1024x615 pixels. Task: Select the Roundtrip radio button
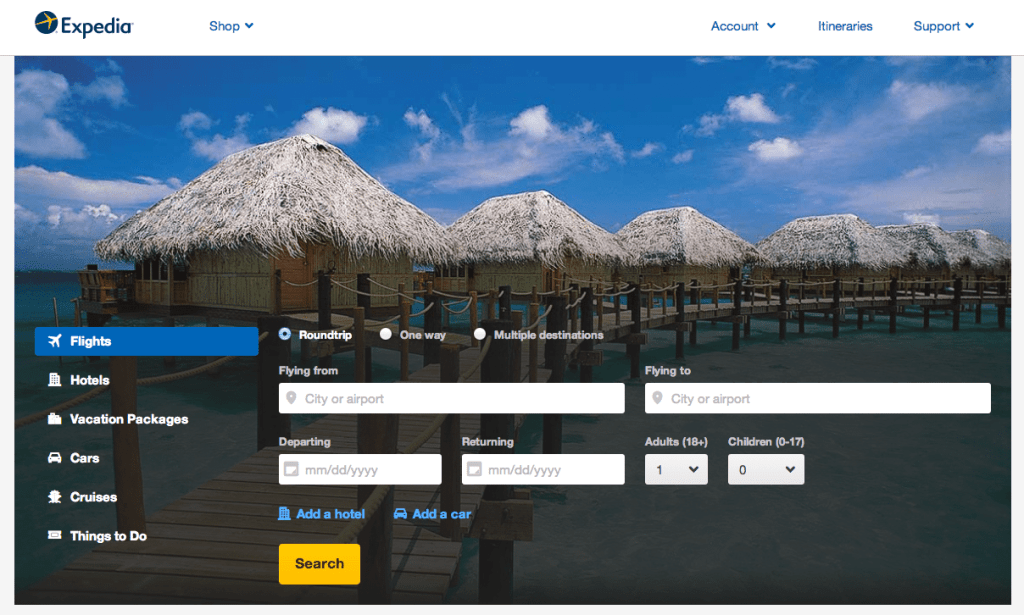pyautogui.click(x=285, y=334)
